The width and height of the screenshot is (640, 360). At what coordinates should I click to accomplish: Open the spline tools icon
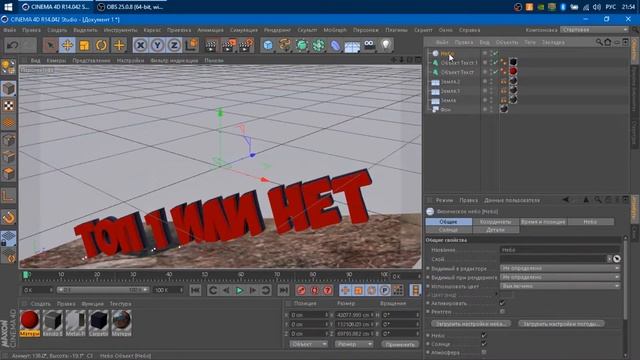point(285,45)
